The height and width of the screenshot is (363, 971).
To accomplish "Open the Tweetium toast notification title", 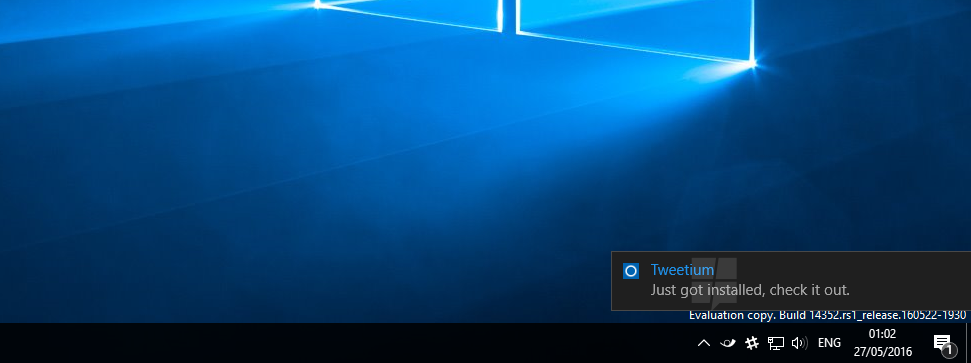I will [x=682, y=270].
